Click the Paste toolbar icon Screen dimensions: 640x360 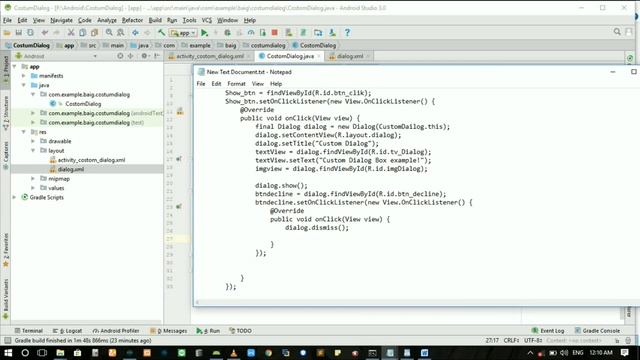[x=94, y=33]
